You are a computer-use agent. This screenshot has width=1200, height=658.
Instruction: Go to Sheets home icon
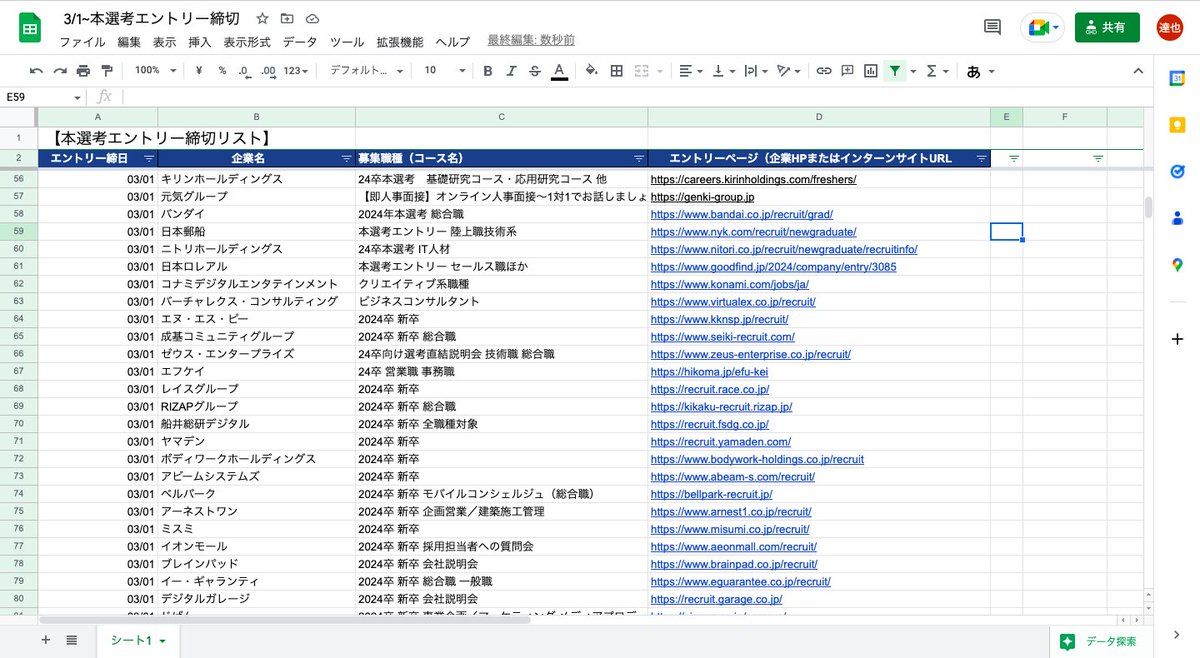click(29, 28)
